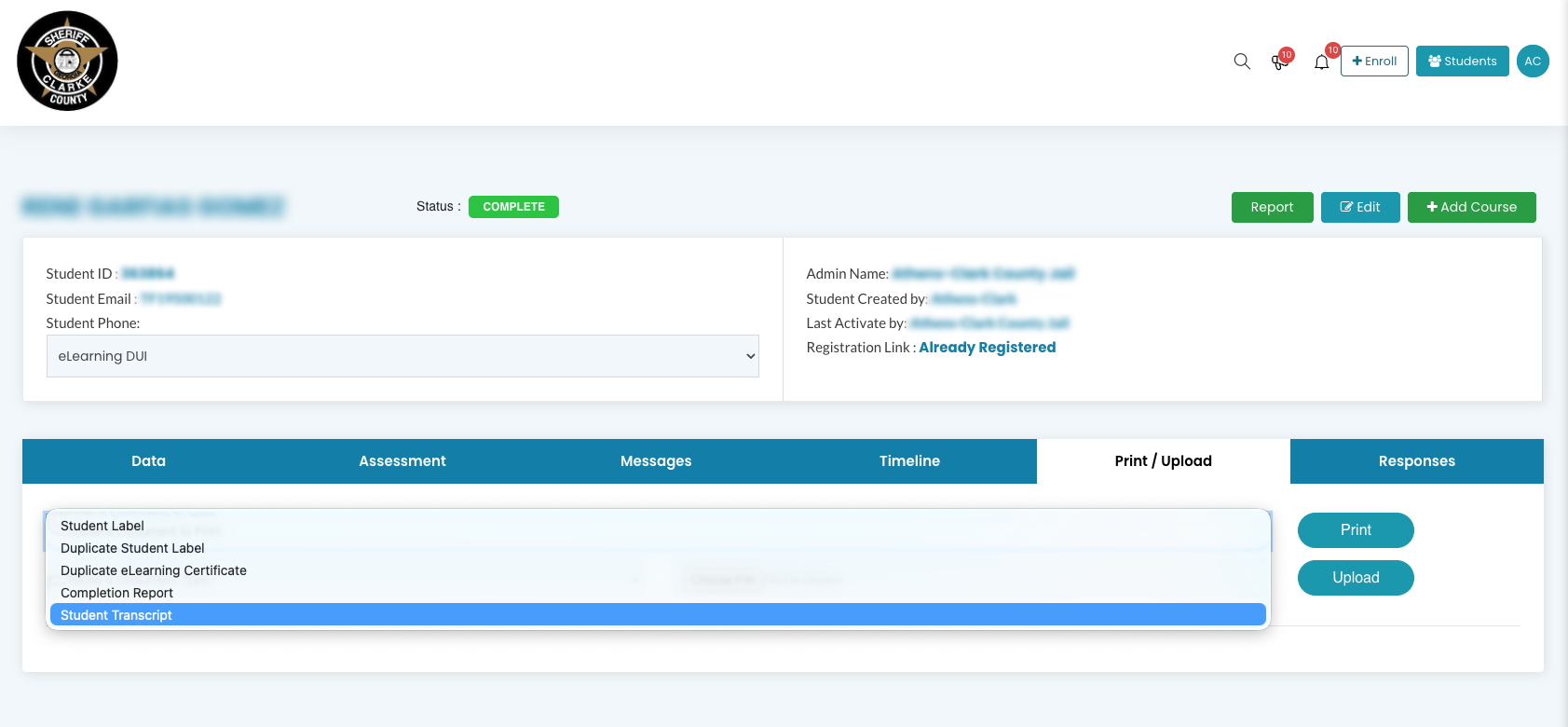Switch to the Data tab
1568x727 pixels.
149,461
